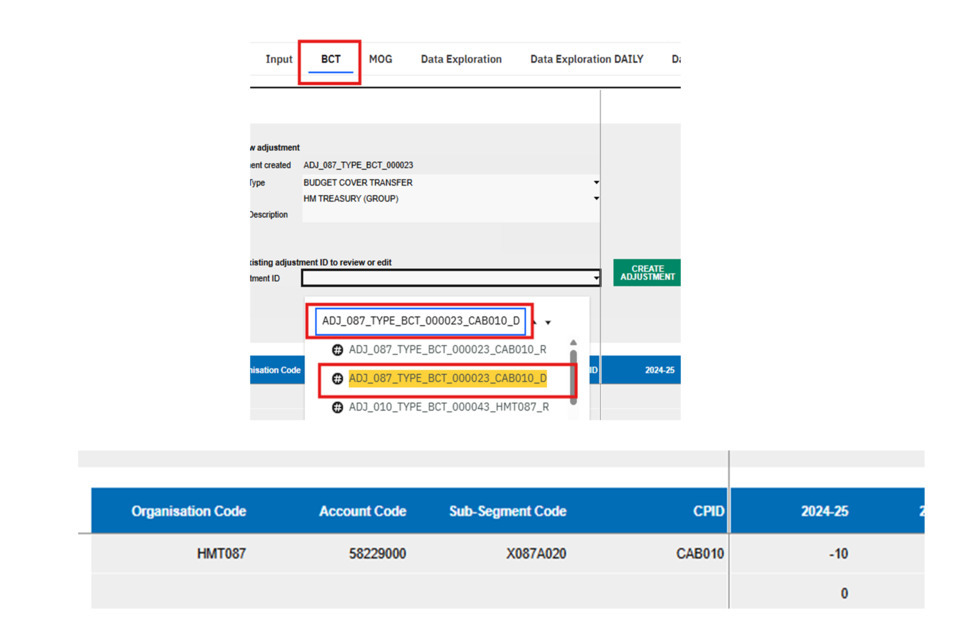
Task: Click the search box containing ADJ_087_TYPE_BCT_000023_CAB010_D
Action: click(421, 321)
